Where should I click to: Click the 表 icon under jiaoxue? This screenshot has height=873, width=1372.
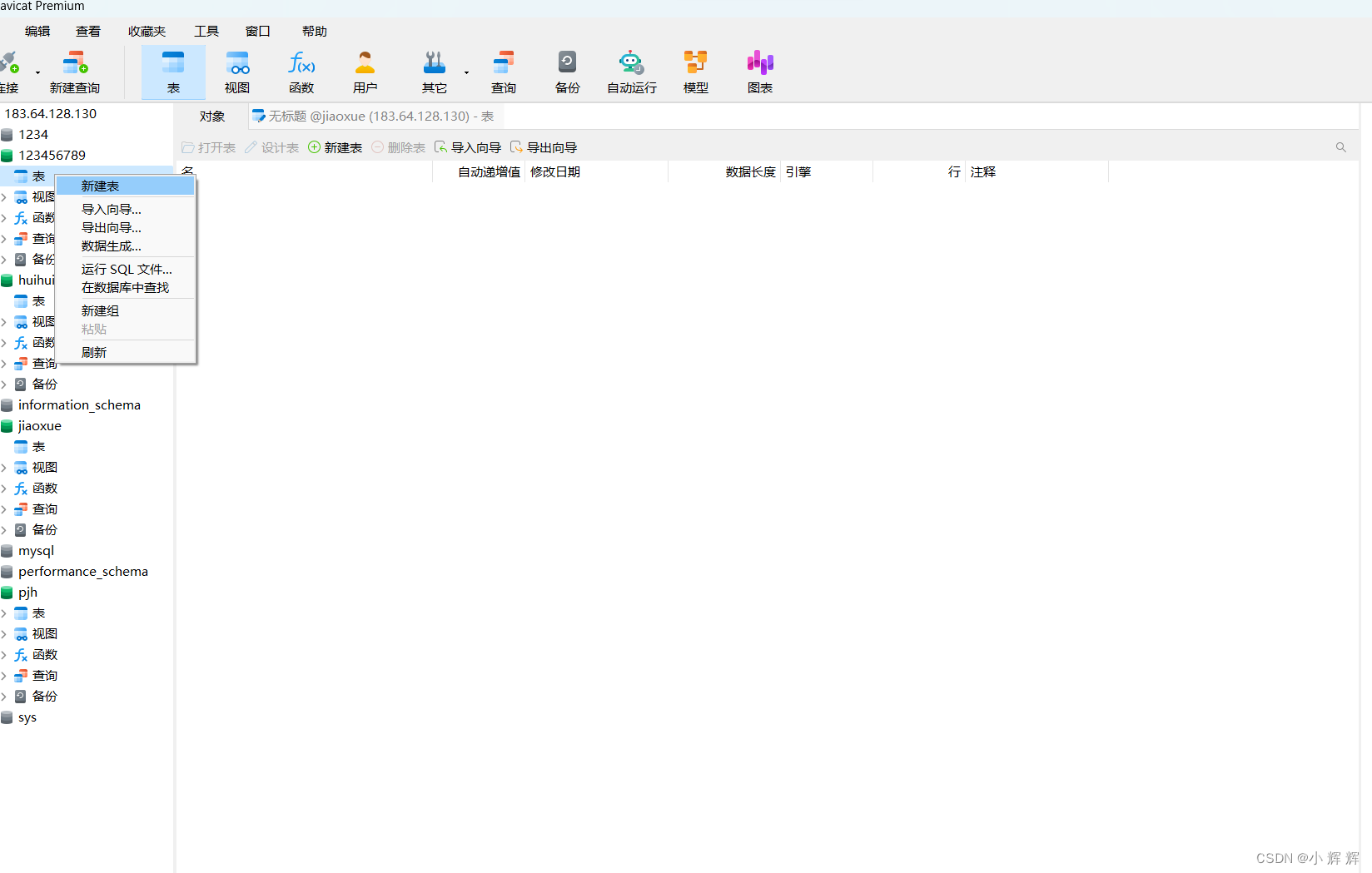tap(21, 447)
